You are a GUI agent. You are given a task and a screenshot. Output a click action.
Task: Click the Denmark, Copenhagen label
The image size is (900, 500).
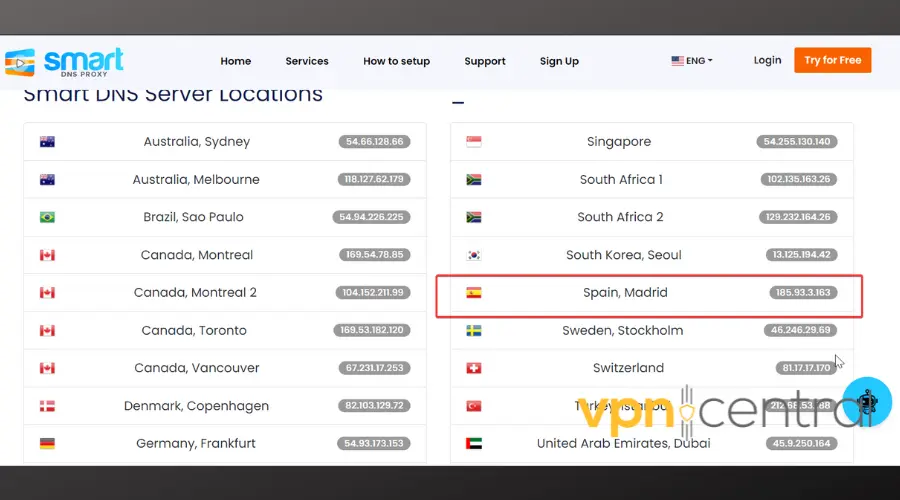tap(196, 406)
